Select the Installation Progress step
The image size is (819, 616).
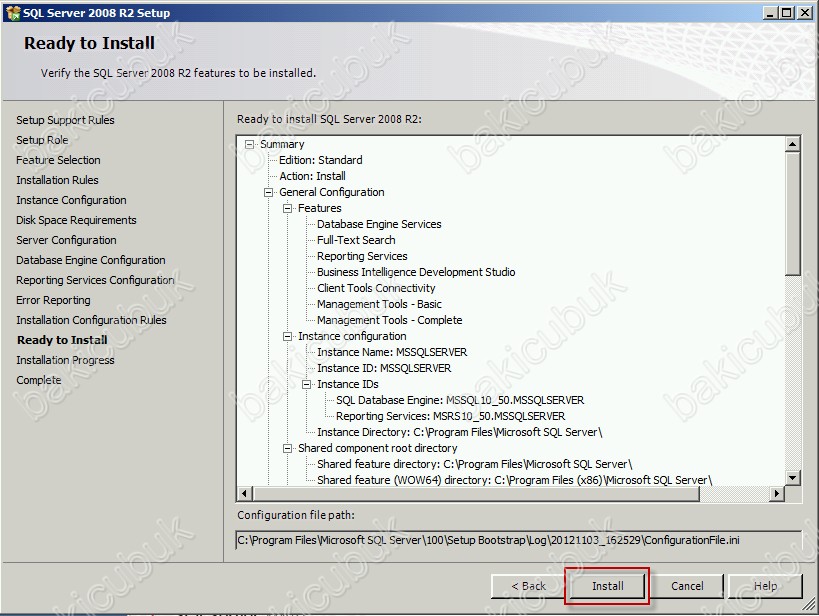click(x=65, y=360)
